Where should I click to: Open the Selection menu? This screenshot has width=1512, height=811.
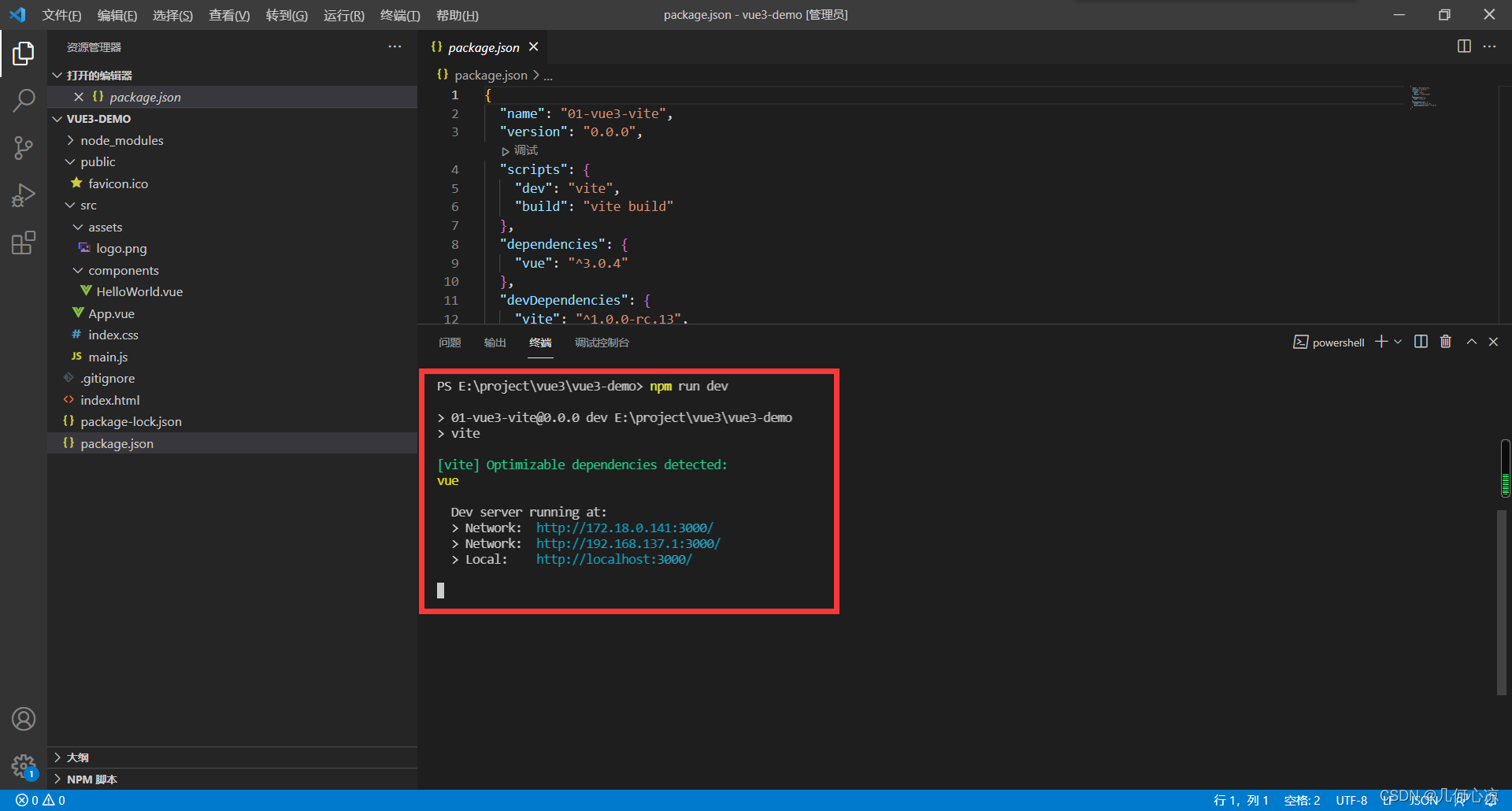(172, 15)
